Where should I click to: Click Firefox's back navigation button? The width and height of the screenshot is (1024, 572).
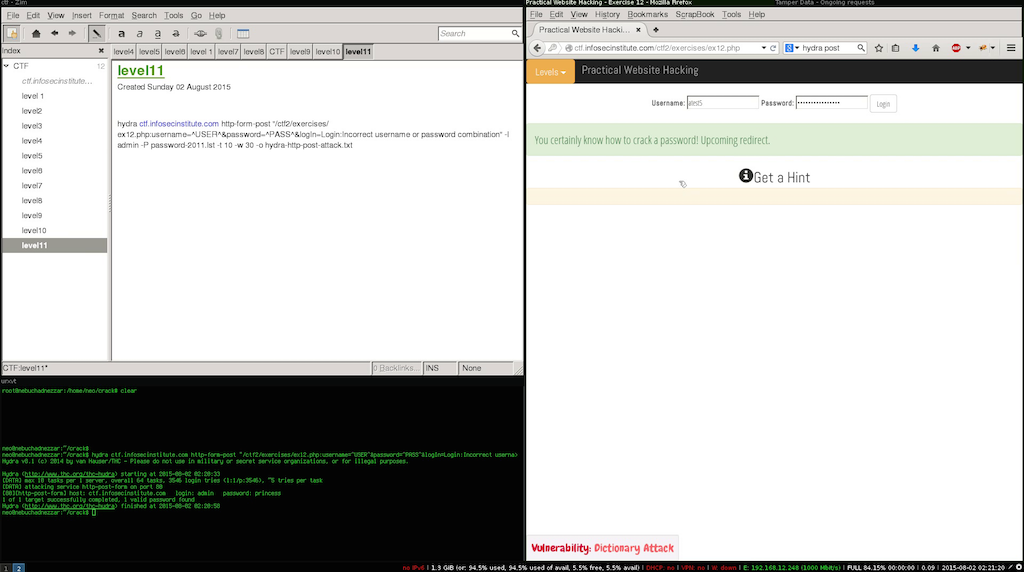(537, 48)
